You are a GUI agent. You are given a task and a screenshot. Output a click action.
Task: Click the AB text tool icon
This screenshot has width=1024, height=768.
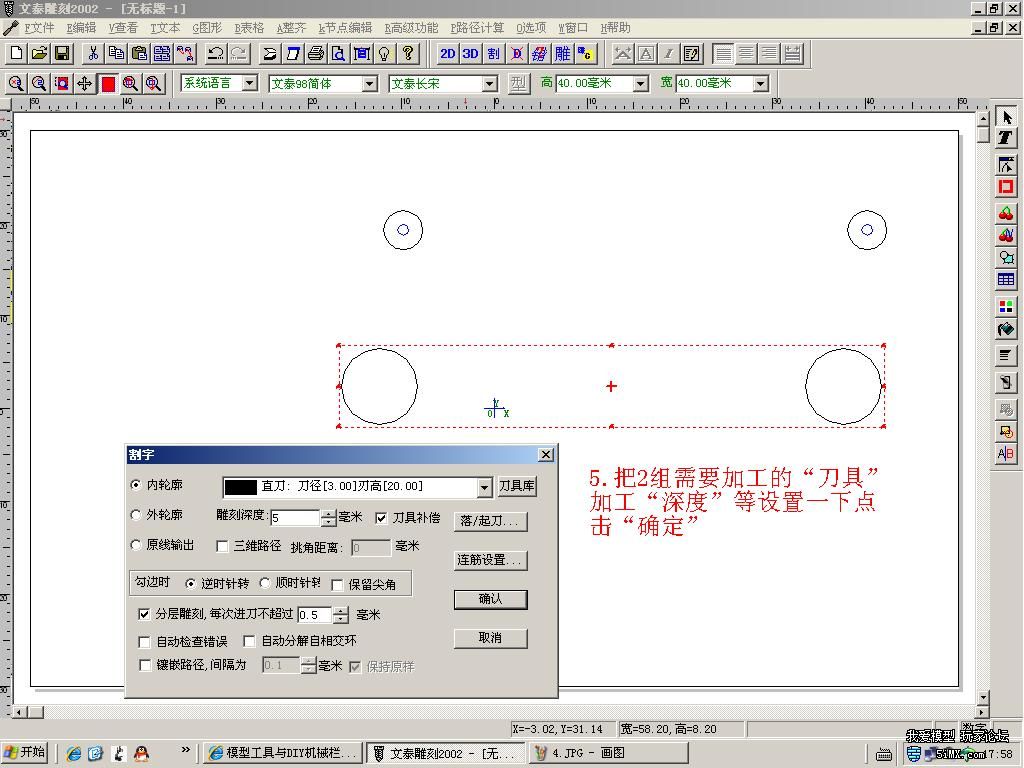(1006, 453)
